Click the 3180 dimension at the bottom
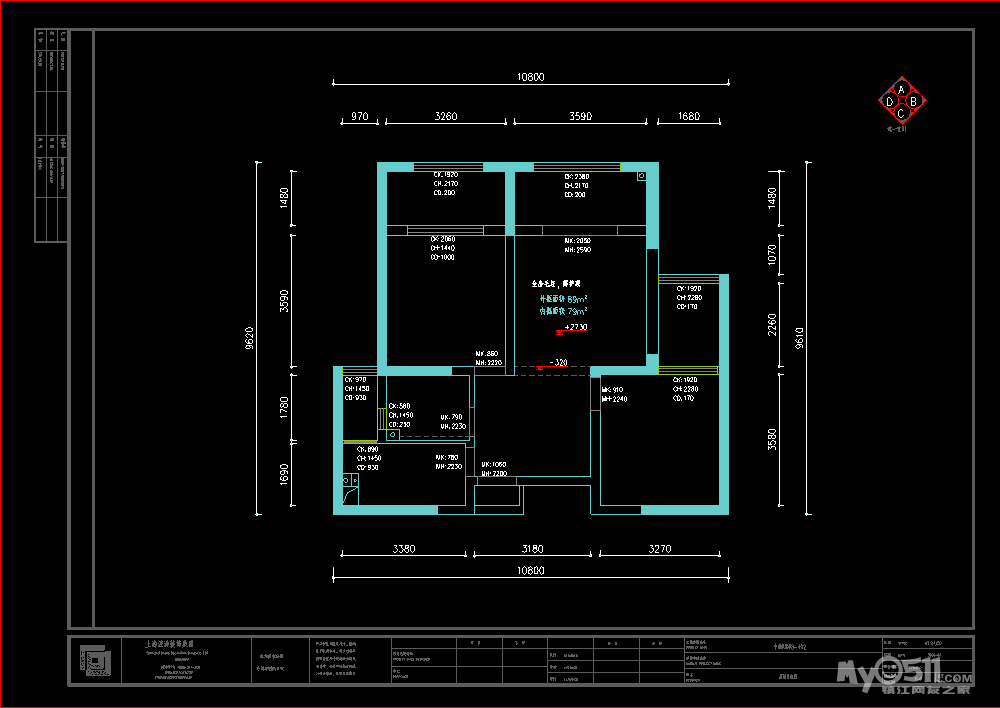1000x708 pixels. (x=532, y=549)
